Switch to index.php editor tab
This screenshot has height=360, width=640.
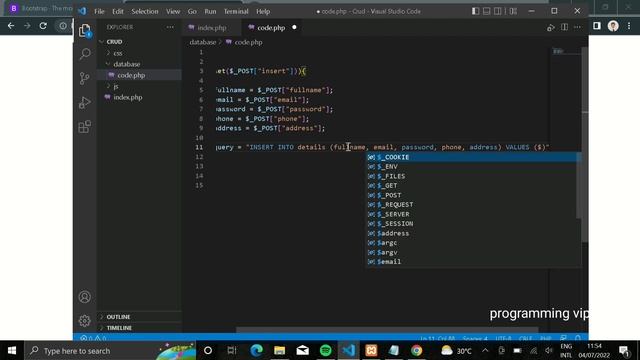(212, 28)
